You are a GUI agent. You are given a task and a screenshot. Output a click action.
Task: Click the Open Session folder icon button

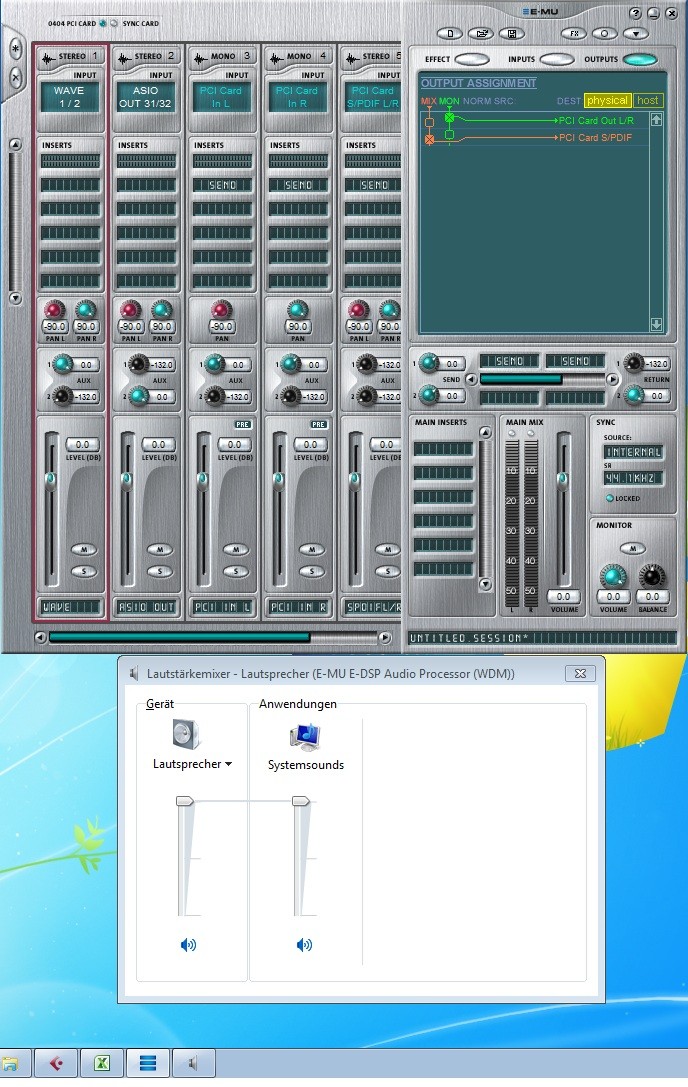coord(481,33)
